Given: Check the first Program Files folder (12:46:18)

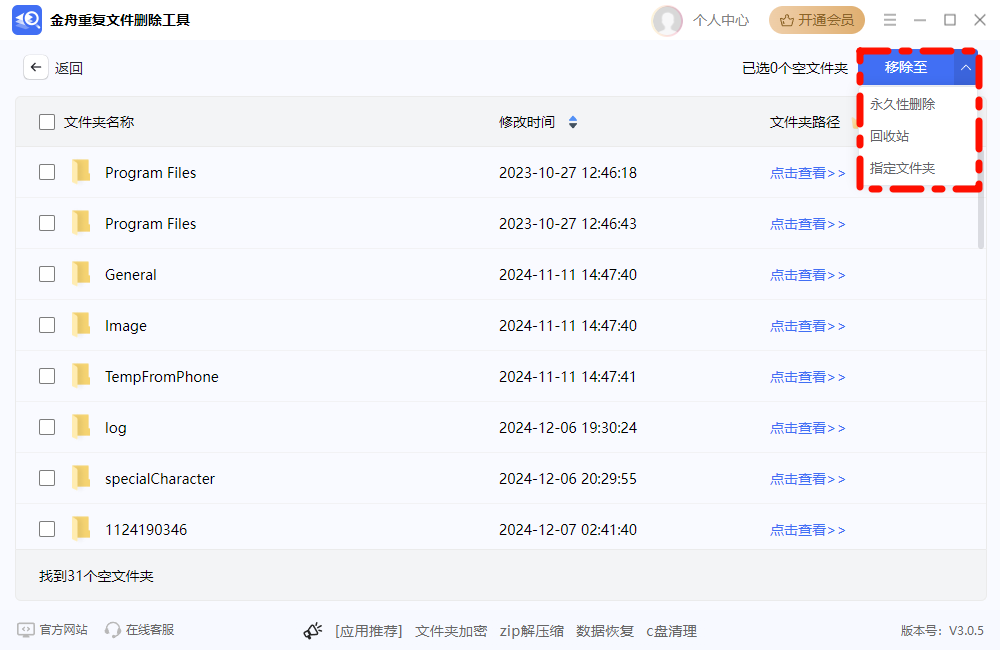Looking at the screenshot, I should [47, 172].
